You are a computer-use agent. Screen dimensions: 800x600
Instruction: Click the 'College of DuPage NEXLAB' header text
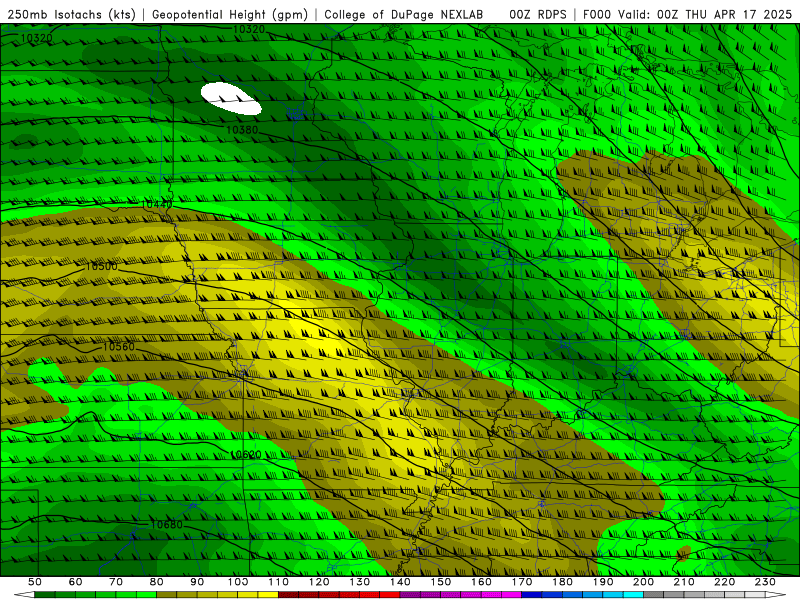pos(404,15)
